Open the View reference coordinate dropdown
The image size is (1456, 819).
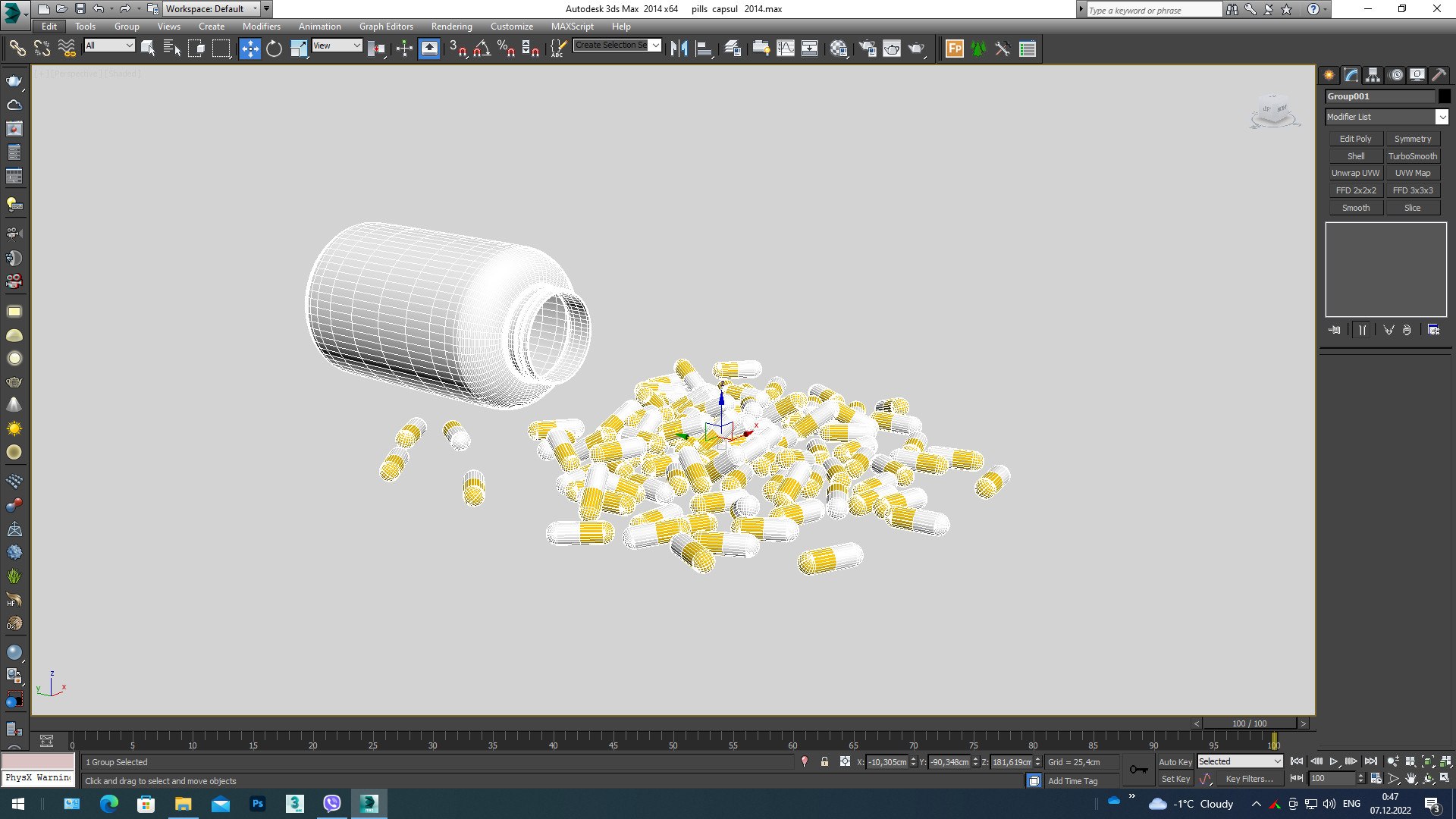click(337, 45)
